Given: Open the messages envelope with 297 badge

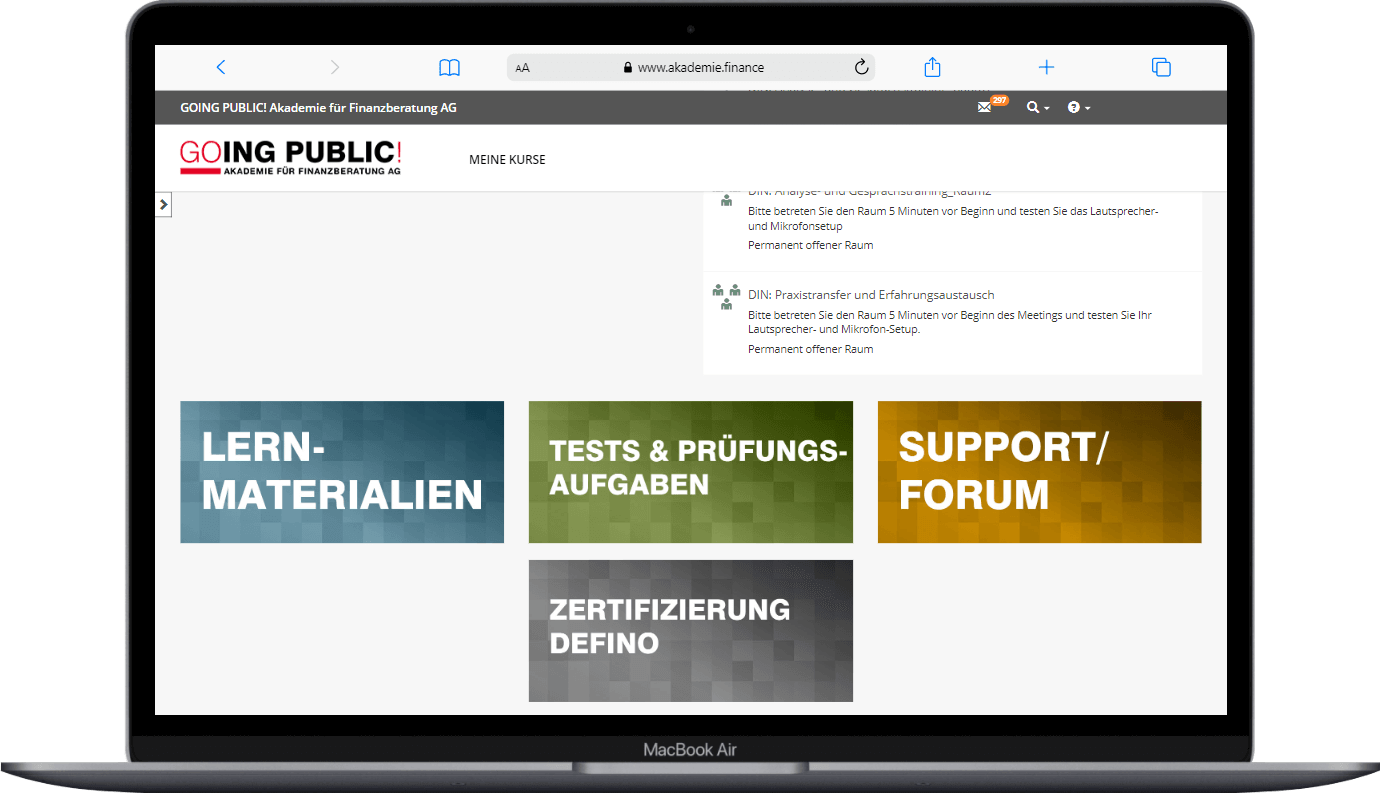Looking at the screenshot, I should (986, 107).
